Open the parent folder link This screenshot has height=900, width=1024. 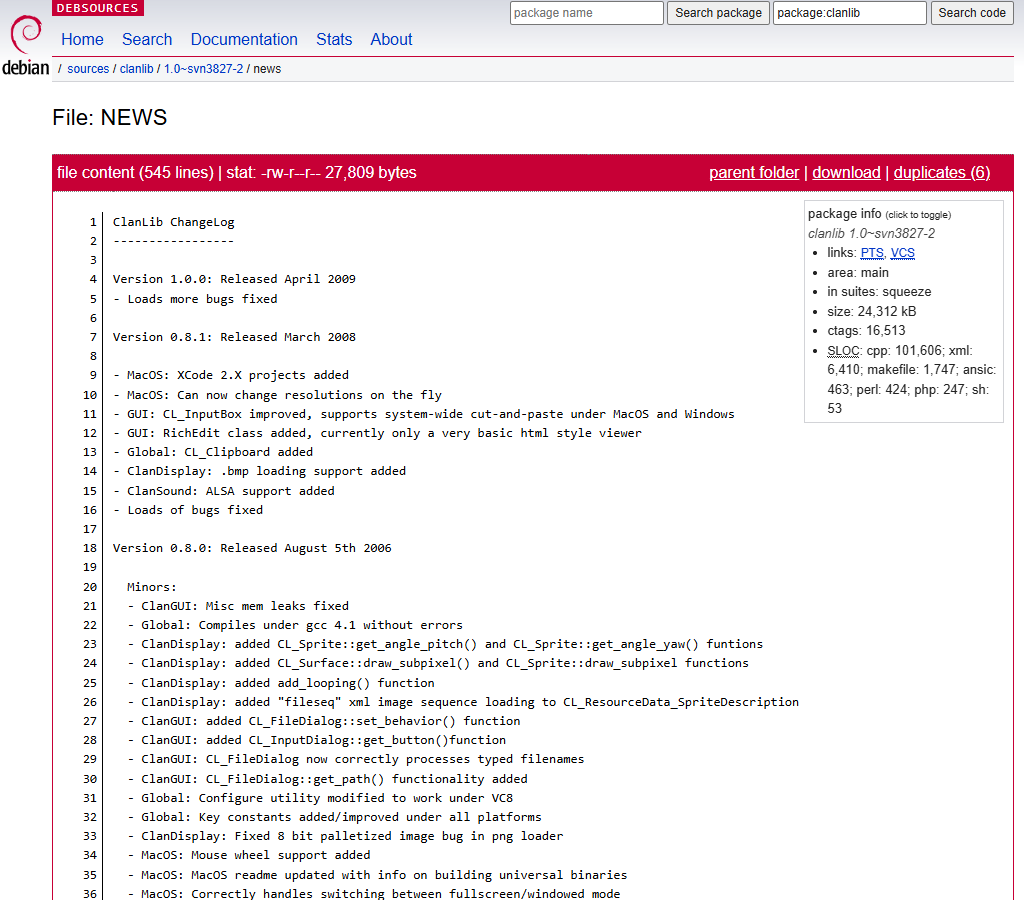754,173
